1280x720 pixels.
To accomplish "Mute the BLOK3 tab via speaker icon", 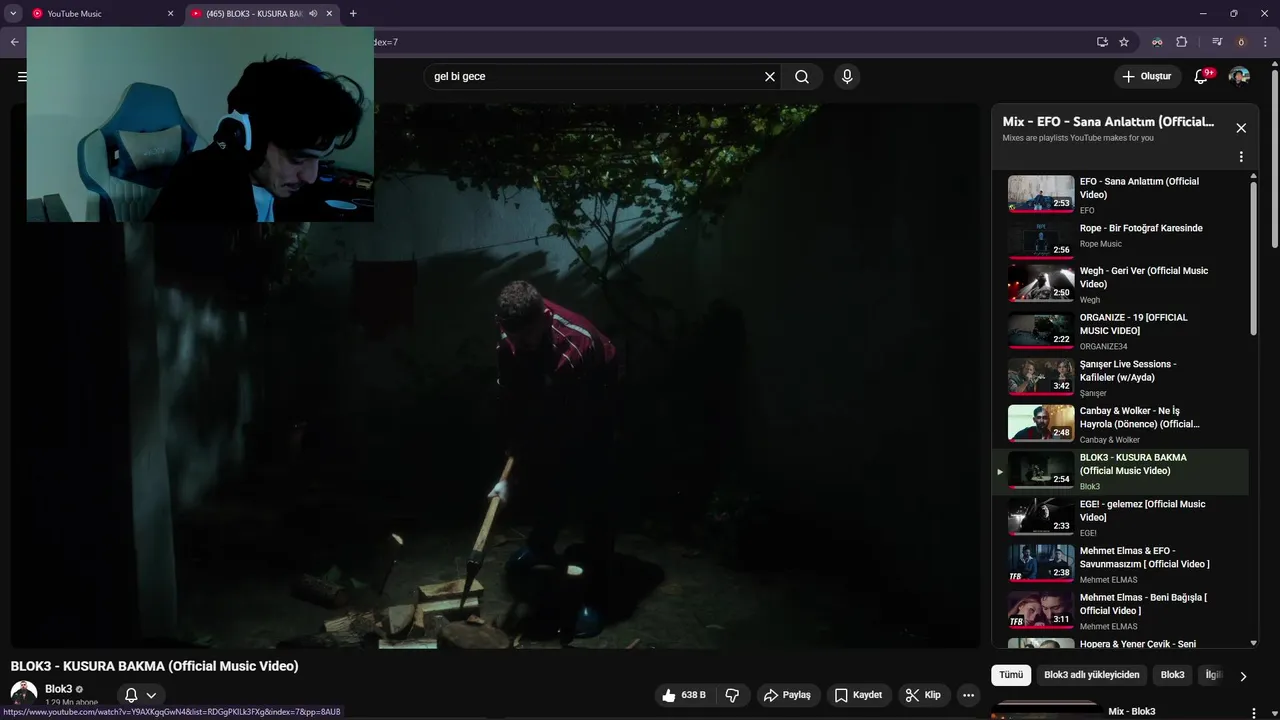I will (x=313, y=14).
